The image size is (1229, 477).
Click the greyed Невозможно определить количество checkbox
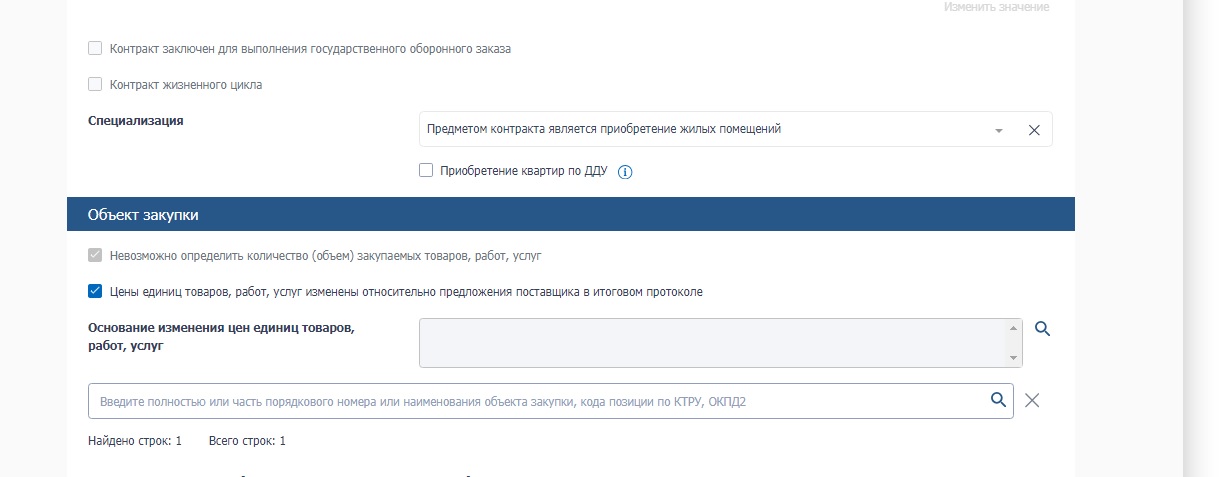tap(95, 255)
